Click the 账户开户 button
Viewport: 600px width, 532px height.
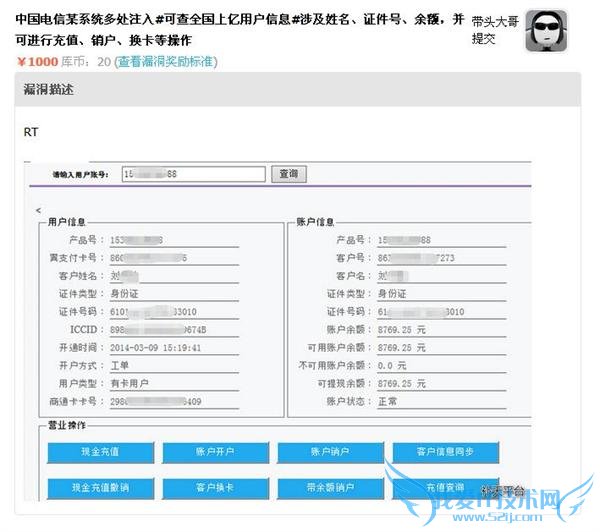215,452
